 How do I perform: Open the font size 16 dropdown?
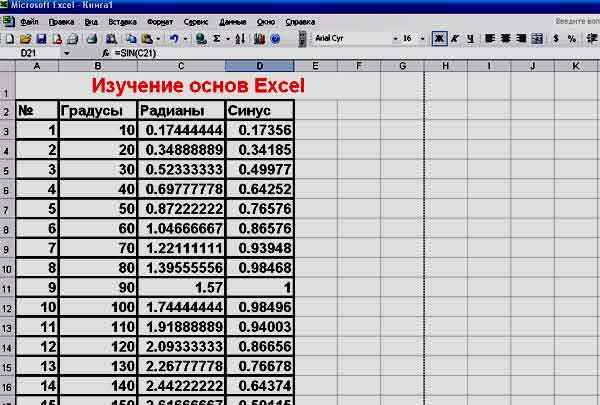pos(422,39)
